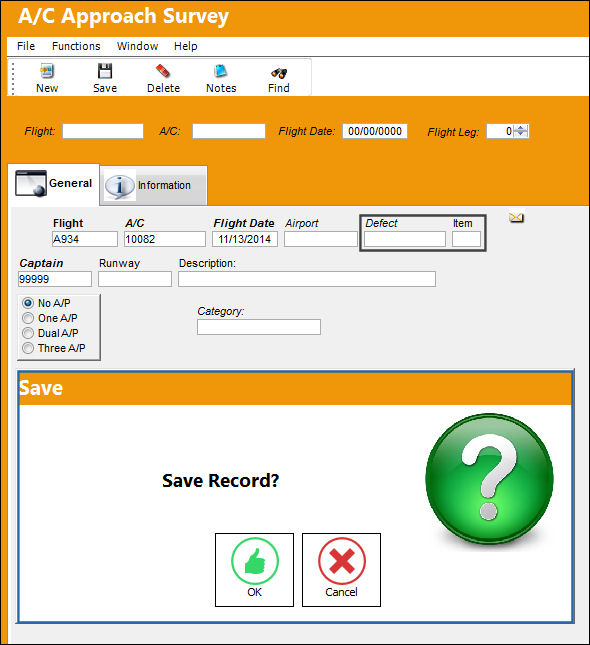Click the Flight Date field 11/13/2014
590x645 pixels.
[245, 239]
